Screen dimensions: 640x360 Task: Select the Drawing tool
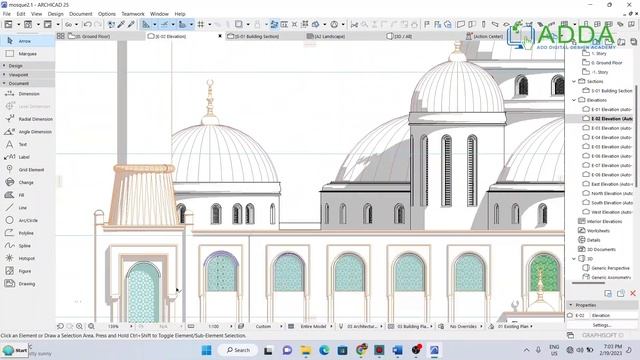pyautogui.click(x=27, y=283)
